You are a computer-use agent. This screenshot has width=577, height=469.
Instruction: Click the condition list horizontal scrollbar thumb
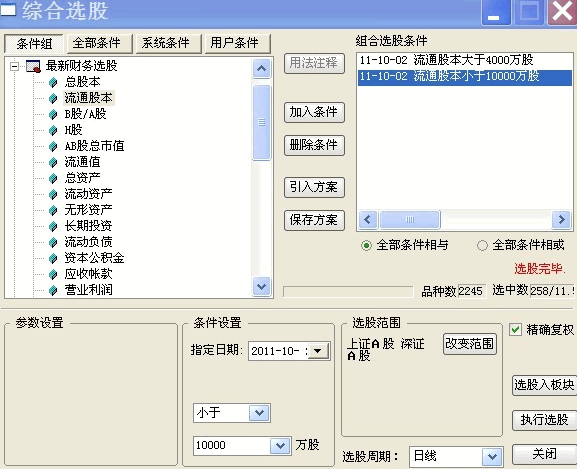click(x=410, y=220)
